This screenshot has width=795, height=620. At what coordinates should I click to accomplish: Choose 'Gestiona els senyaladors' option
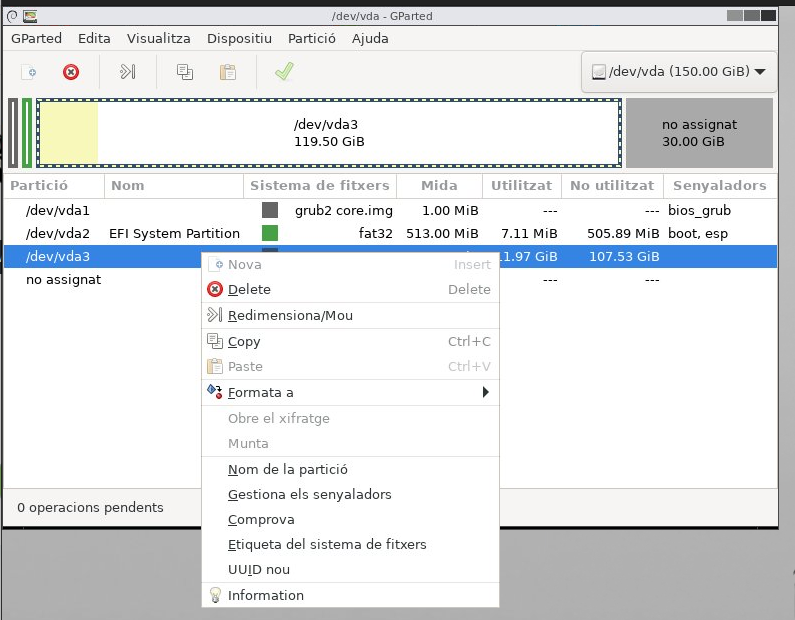tap(309, 494)
